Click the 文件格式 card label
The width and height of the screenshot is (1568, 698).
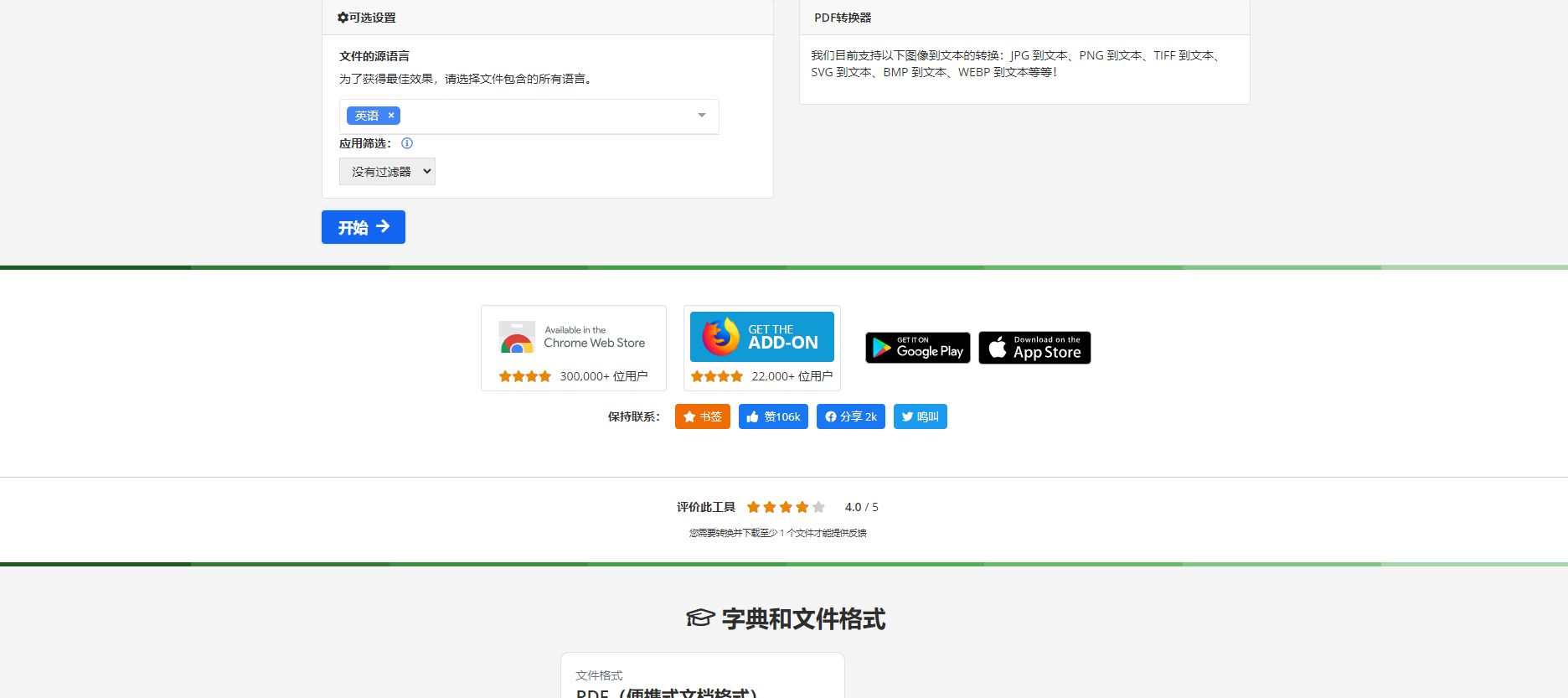pos(599,675)
